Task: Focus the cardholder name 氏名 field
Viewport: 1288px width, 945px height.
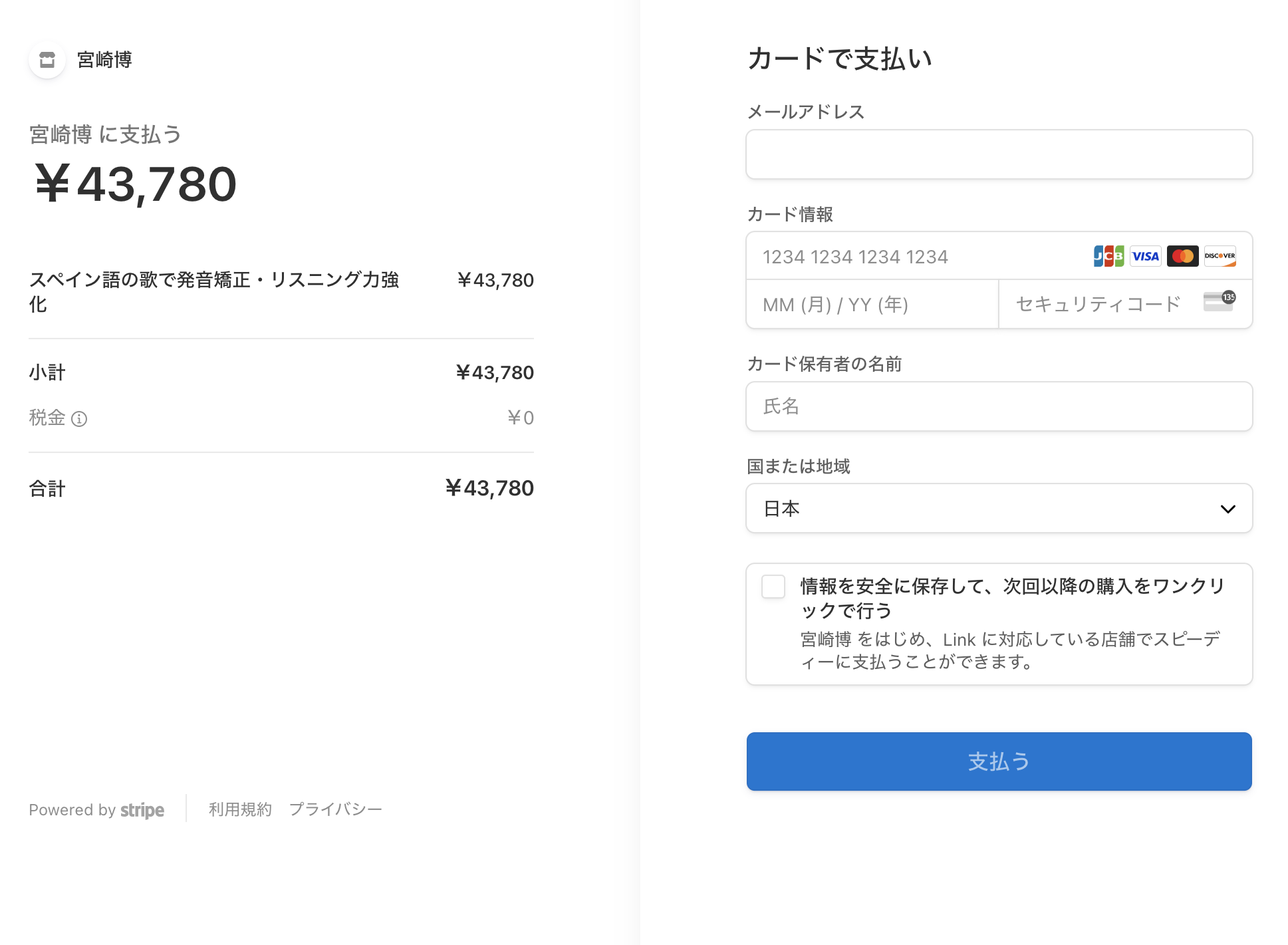Action: pos(999,406)
